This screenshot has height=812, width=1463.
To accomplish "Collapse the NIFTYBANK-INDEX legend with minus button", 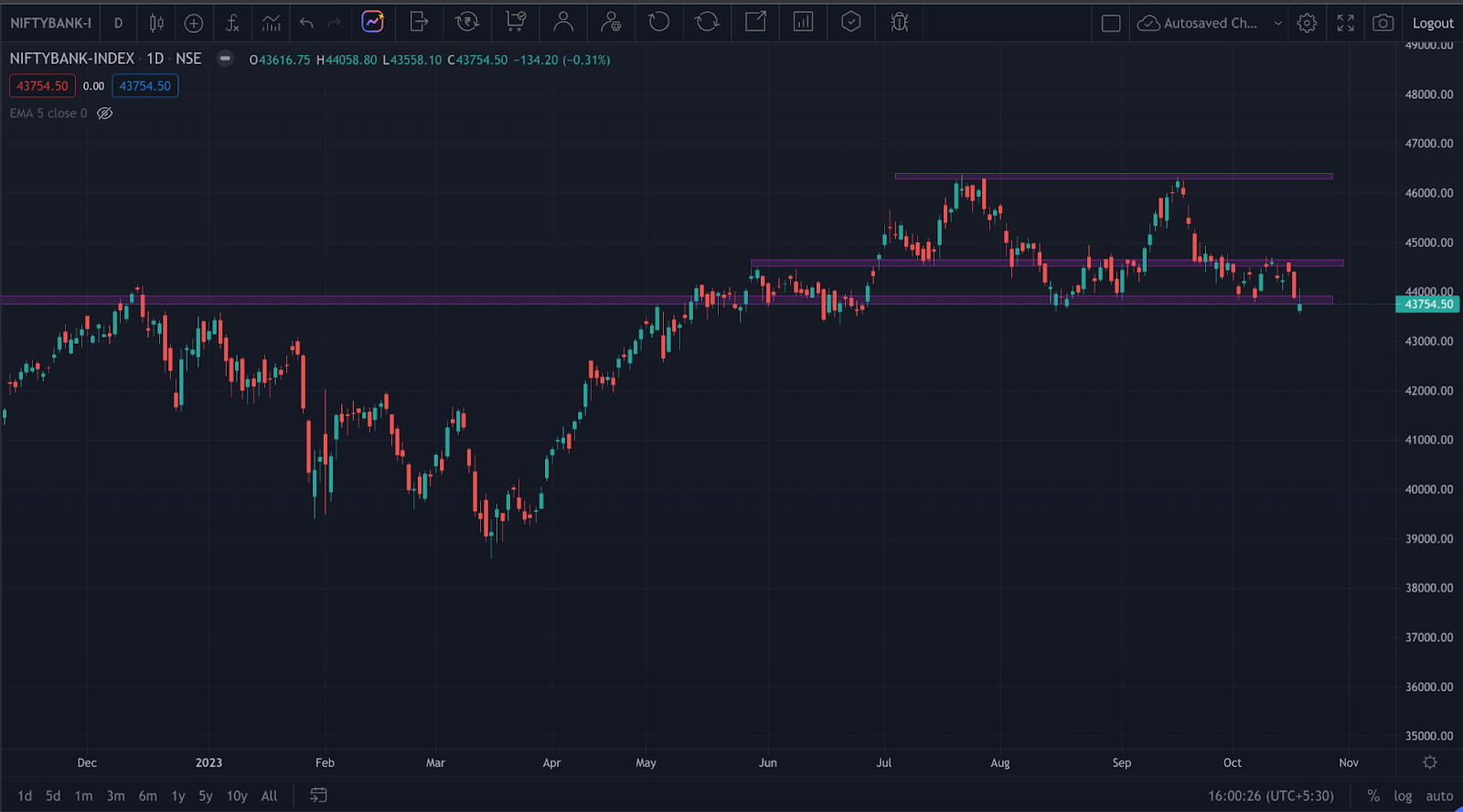I will click(225, 59).
